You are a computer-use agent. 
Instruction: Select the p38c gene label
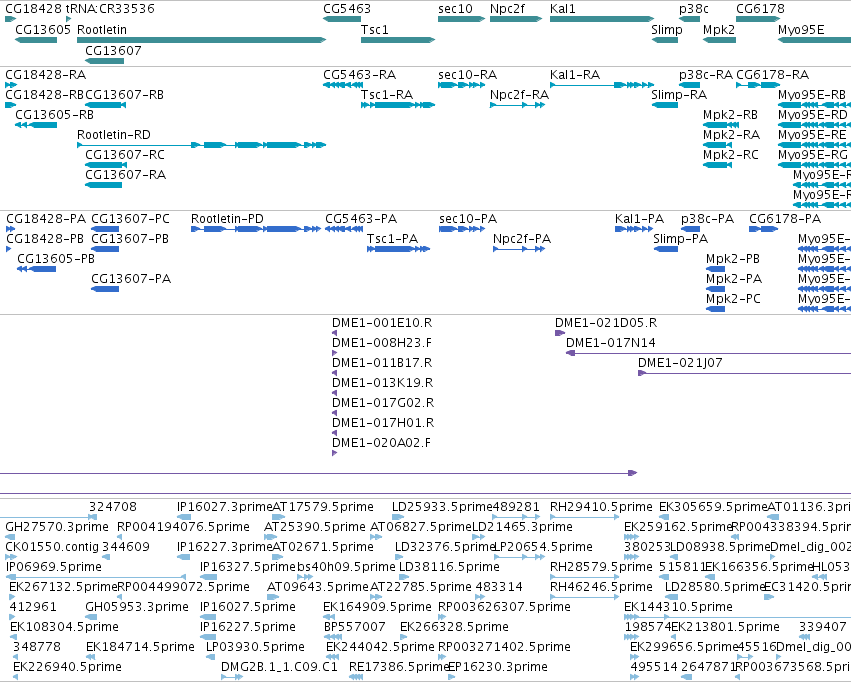(x=694, y=9)
